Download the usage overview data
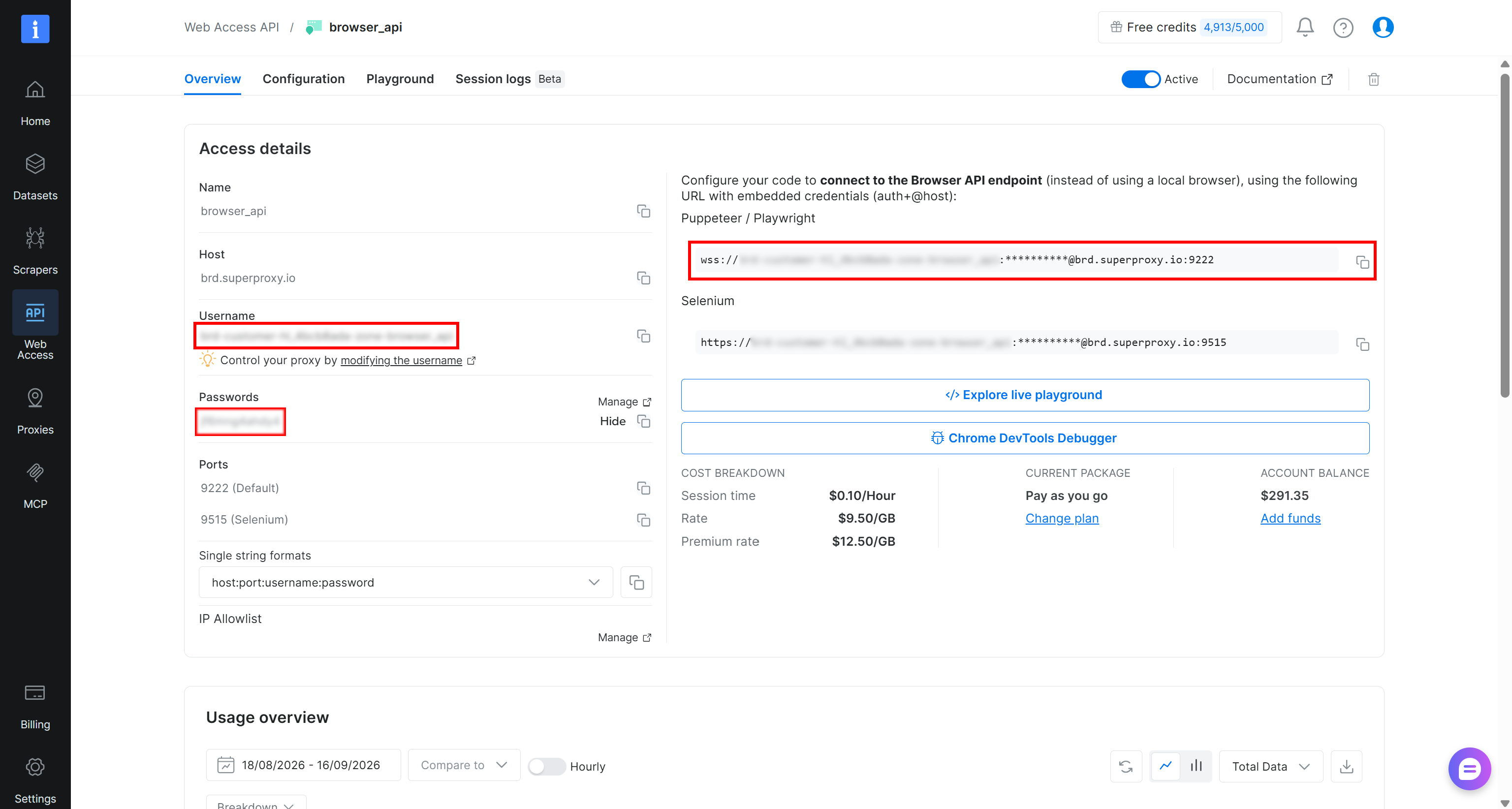This screenshot has height=809, width=1512. pos(1347,767)
